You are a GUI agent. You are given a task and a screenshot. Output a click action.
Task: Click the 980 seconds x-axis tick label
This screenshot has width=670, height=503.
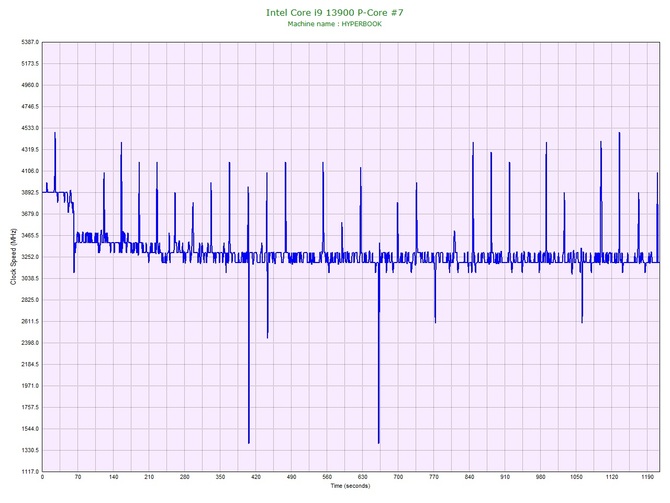click(541, 477)
